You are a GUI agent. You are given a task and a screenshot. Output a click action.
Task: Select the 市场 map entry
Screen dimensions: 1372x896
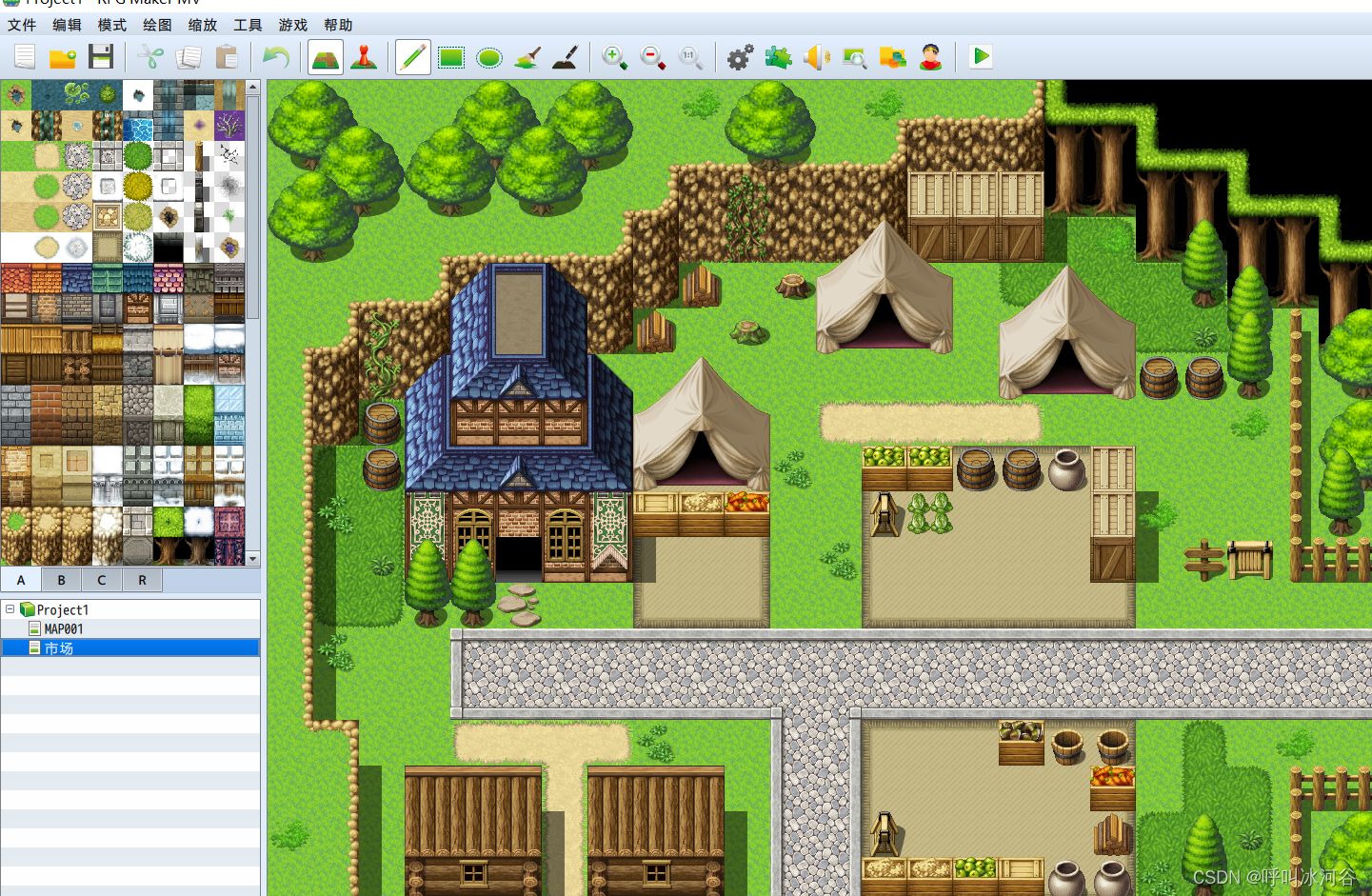tap(130, 648)
